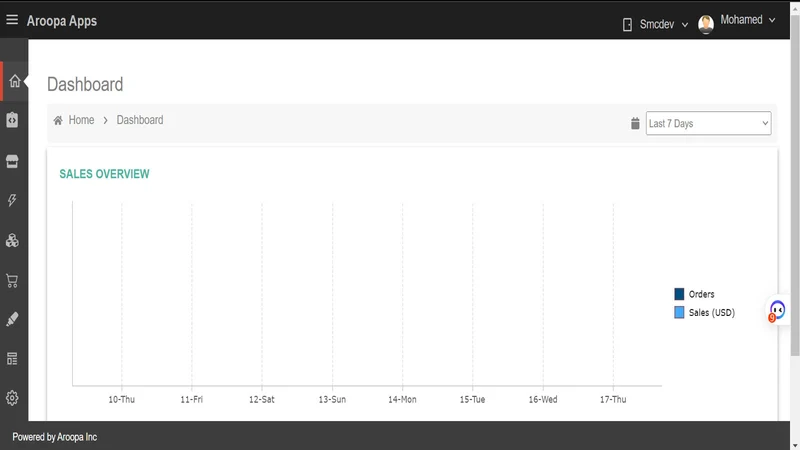Open the shopping cart sidebar icon
The height and width of the screenshot is (450, 800).
(x=12, y=280)
